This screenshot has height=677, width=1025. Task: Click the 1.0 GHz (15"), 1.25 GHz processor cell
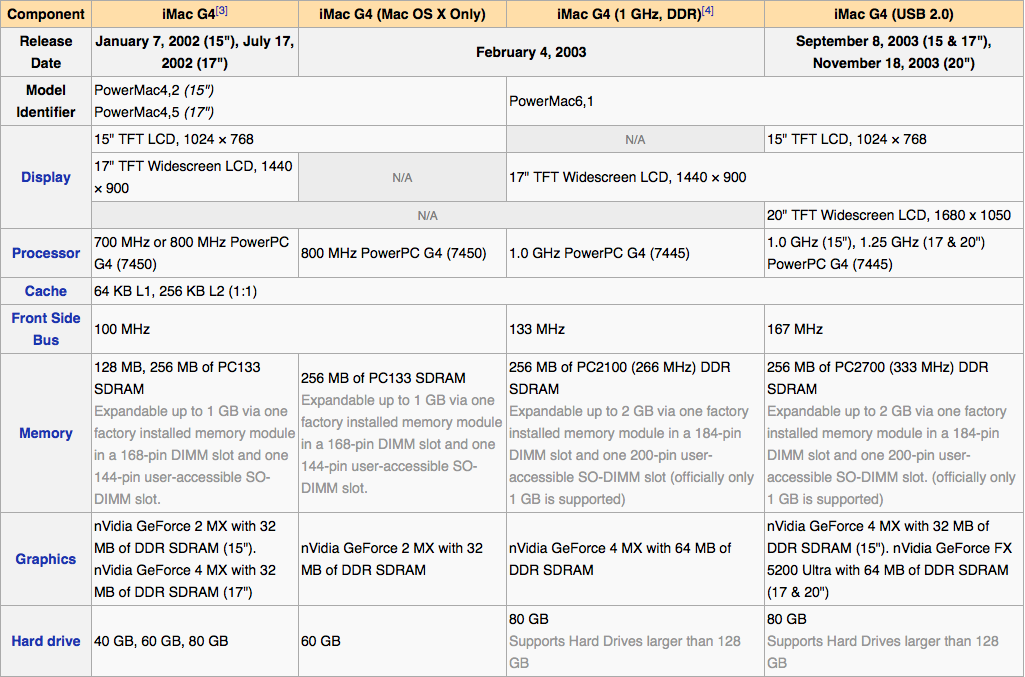click(894, 253)
